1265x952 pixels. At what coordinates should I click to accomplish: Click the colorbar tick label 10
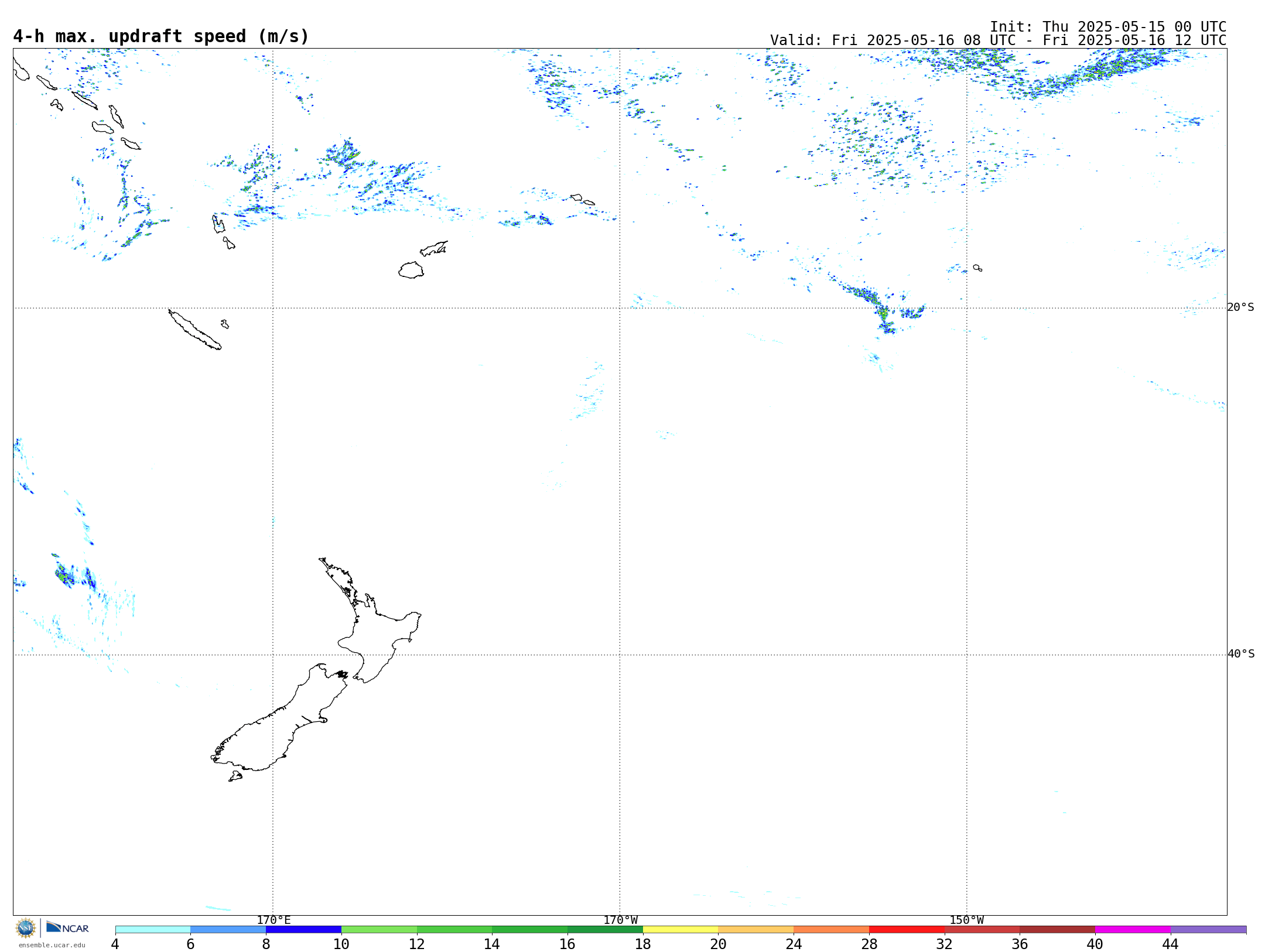click(x=341, y=944)
